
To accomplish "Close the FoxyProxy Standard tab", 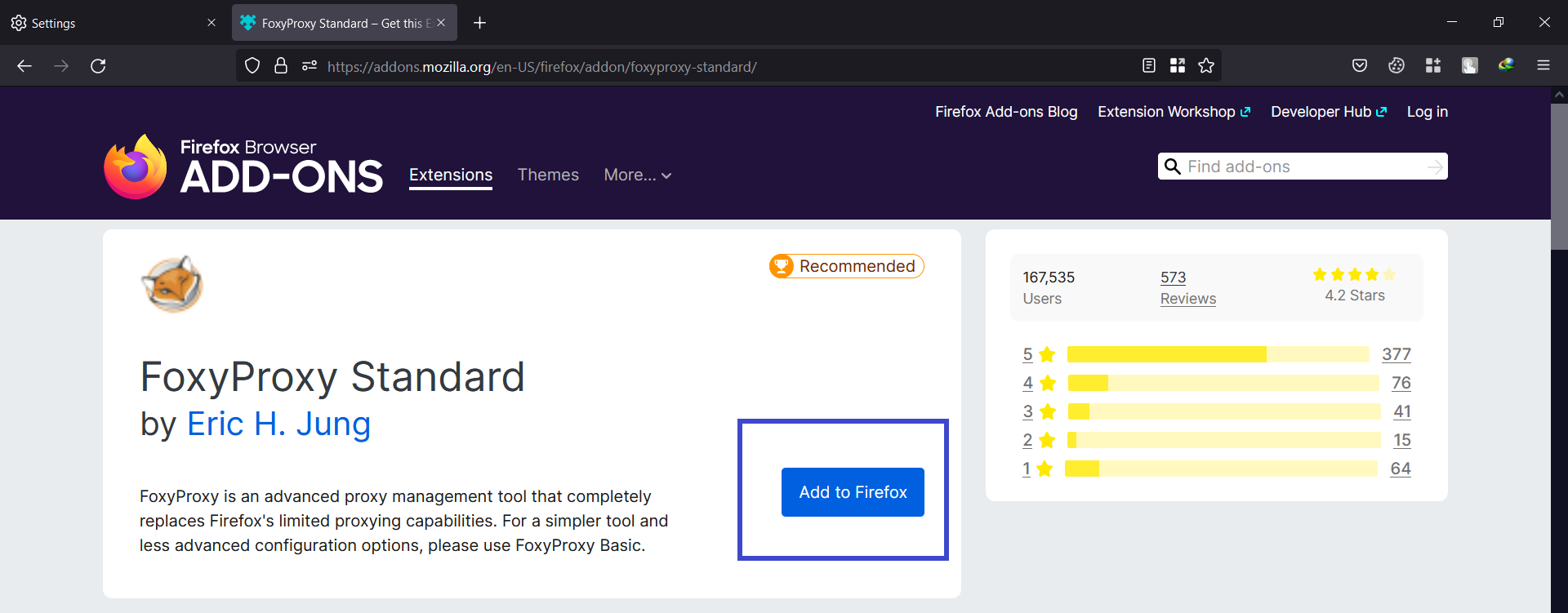I will pos(441,23).
